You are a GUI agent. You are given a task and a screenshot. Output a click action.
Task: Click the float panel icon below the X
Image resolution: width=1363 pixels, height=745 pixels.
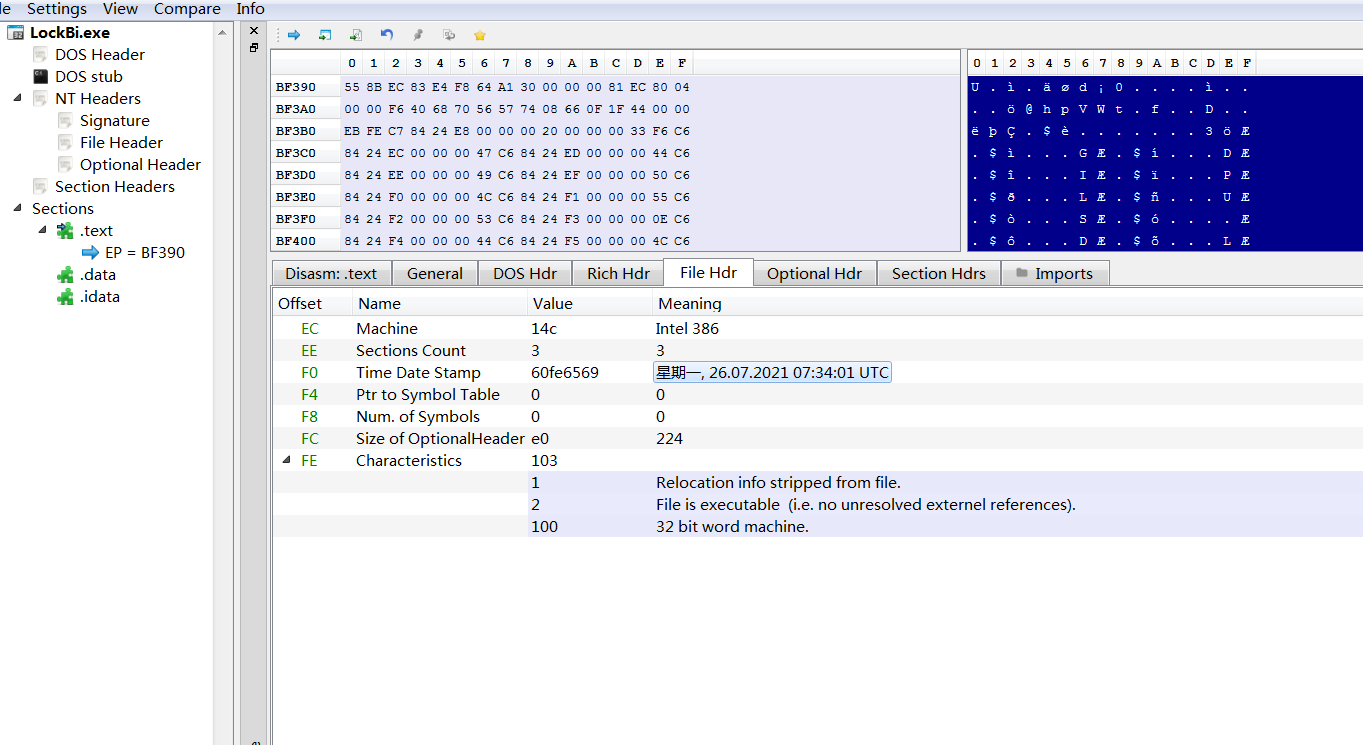pyautogui.click(x=254, y=48)
